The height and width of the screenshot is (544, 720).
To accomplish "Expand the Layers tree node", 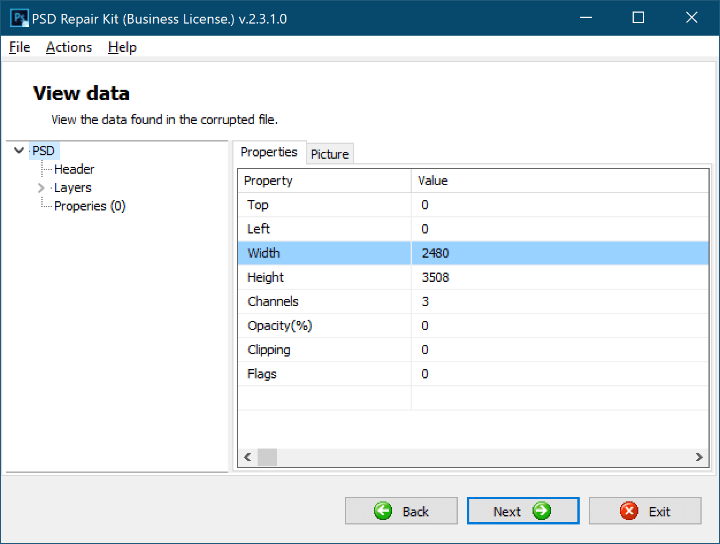I will tap(41, 188).
